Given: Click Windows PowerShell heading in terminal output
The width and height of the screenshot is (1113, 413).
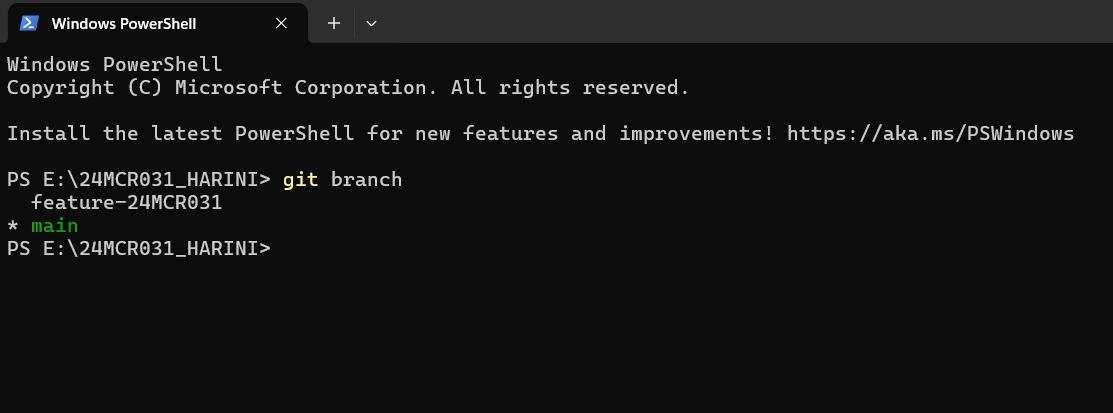Looking at the screenshot, I should pos(114,65).
